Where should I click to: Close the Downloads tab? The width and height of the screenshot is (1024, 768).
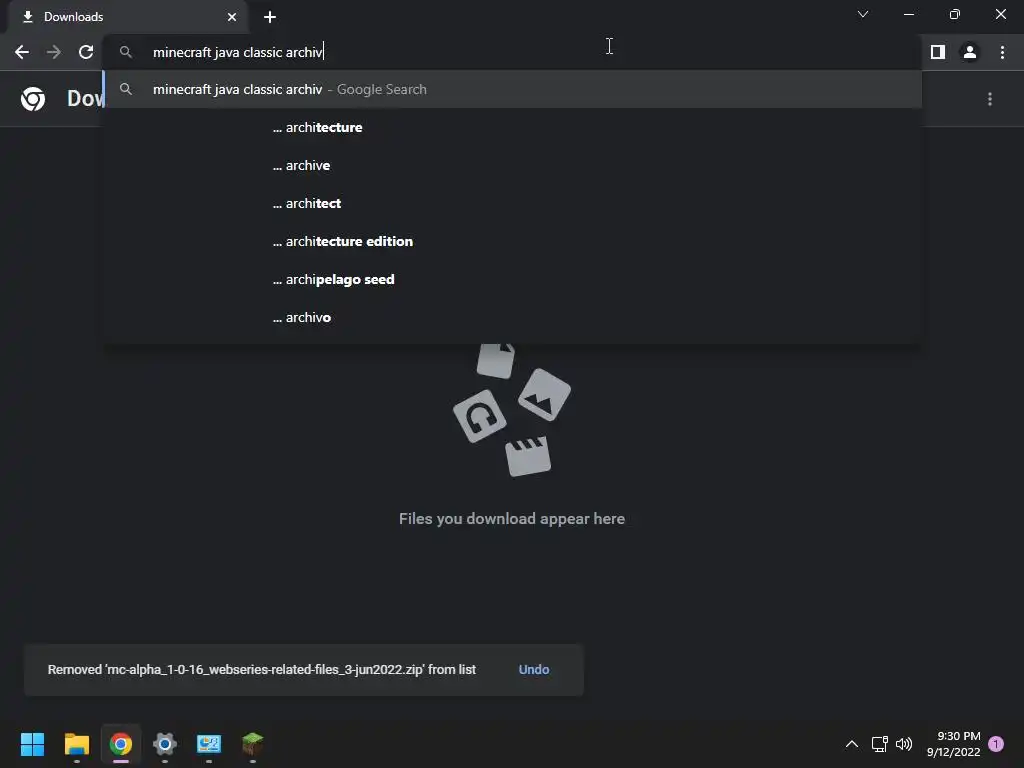coord(232,17)
